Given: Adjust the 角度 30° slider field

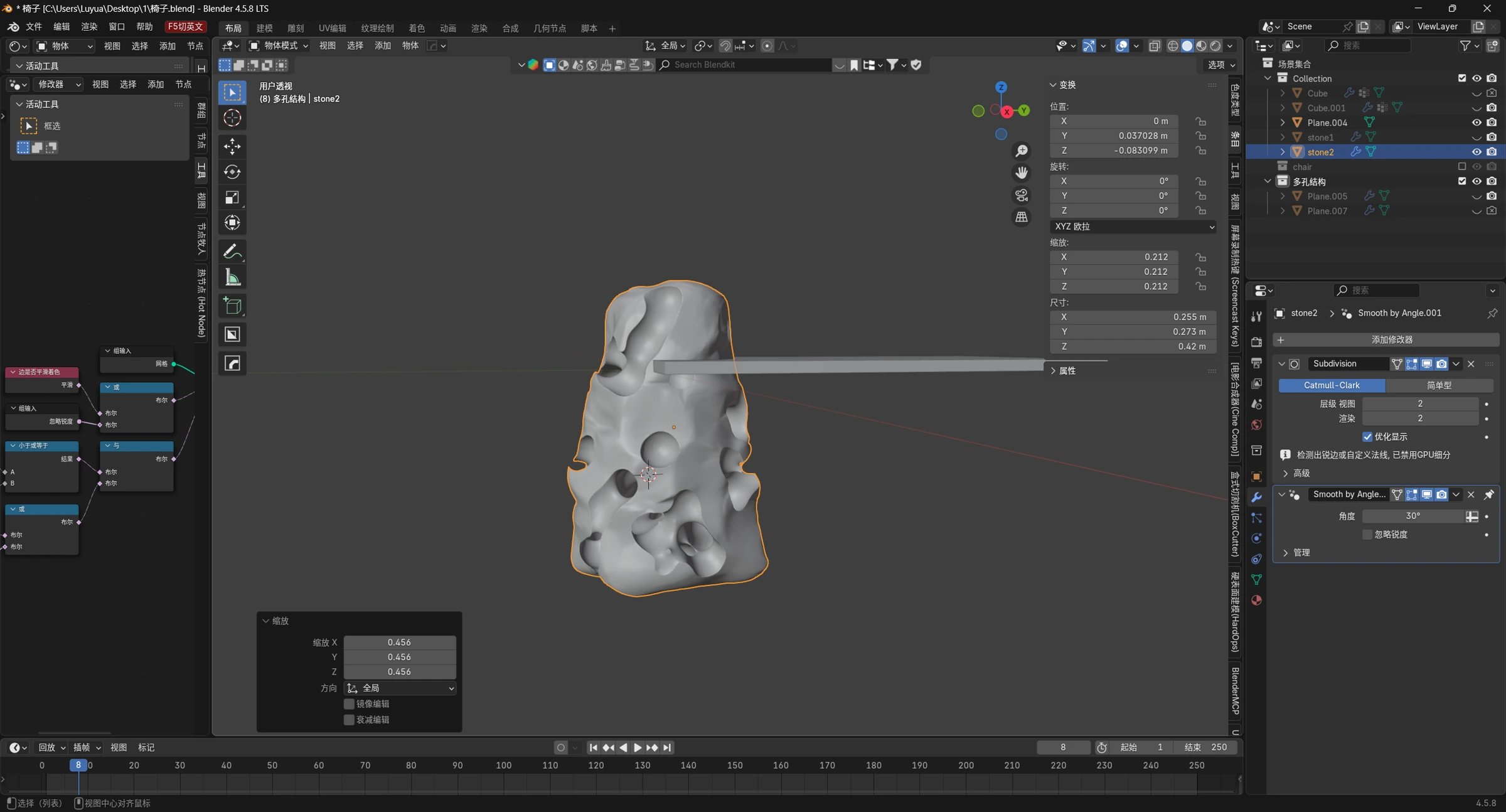Looking at the screenshot, I should point(1413,516).
